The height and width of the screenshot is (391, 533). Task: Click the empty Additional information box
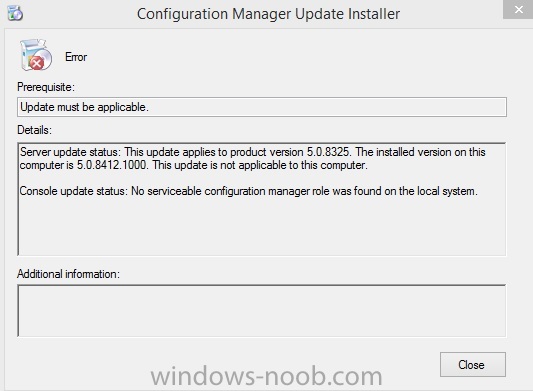262,311
